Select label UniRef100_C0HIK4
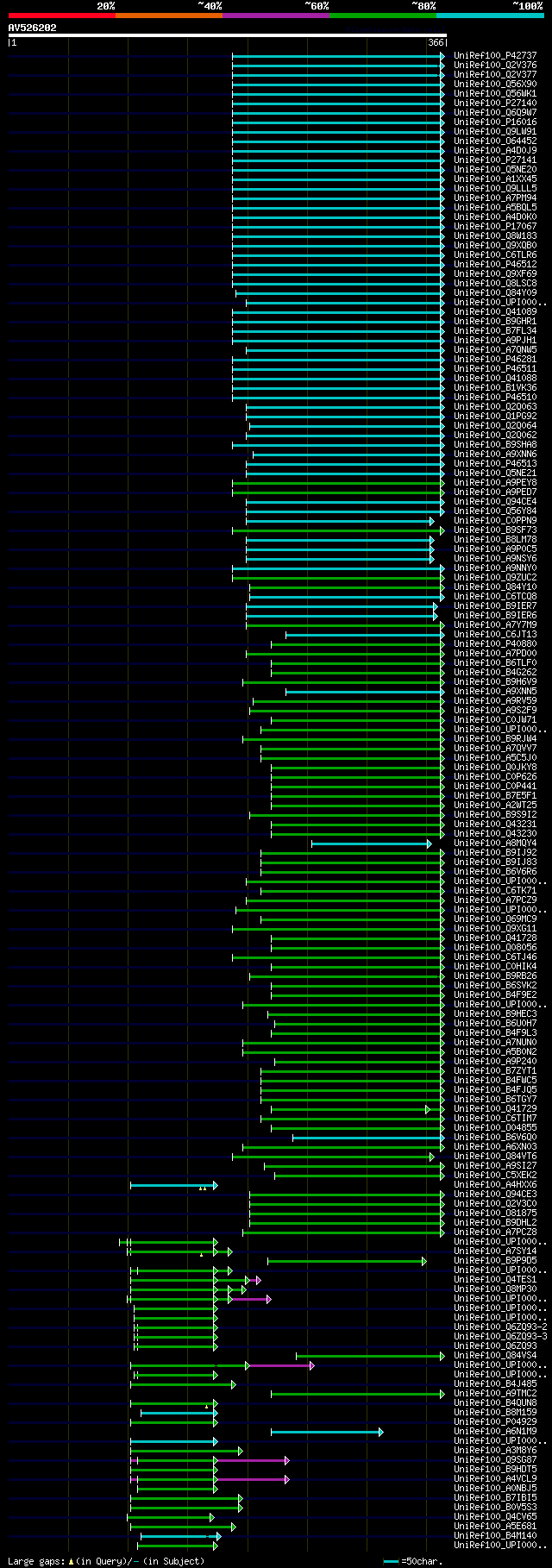Screen dimensions: 552x1568 495,967
